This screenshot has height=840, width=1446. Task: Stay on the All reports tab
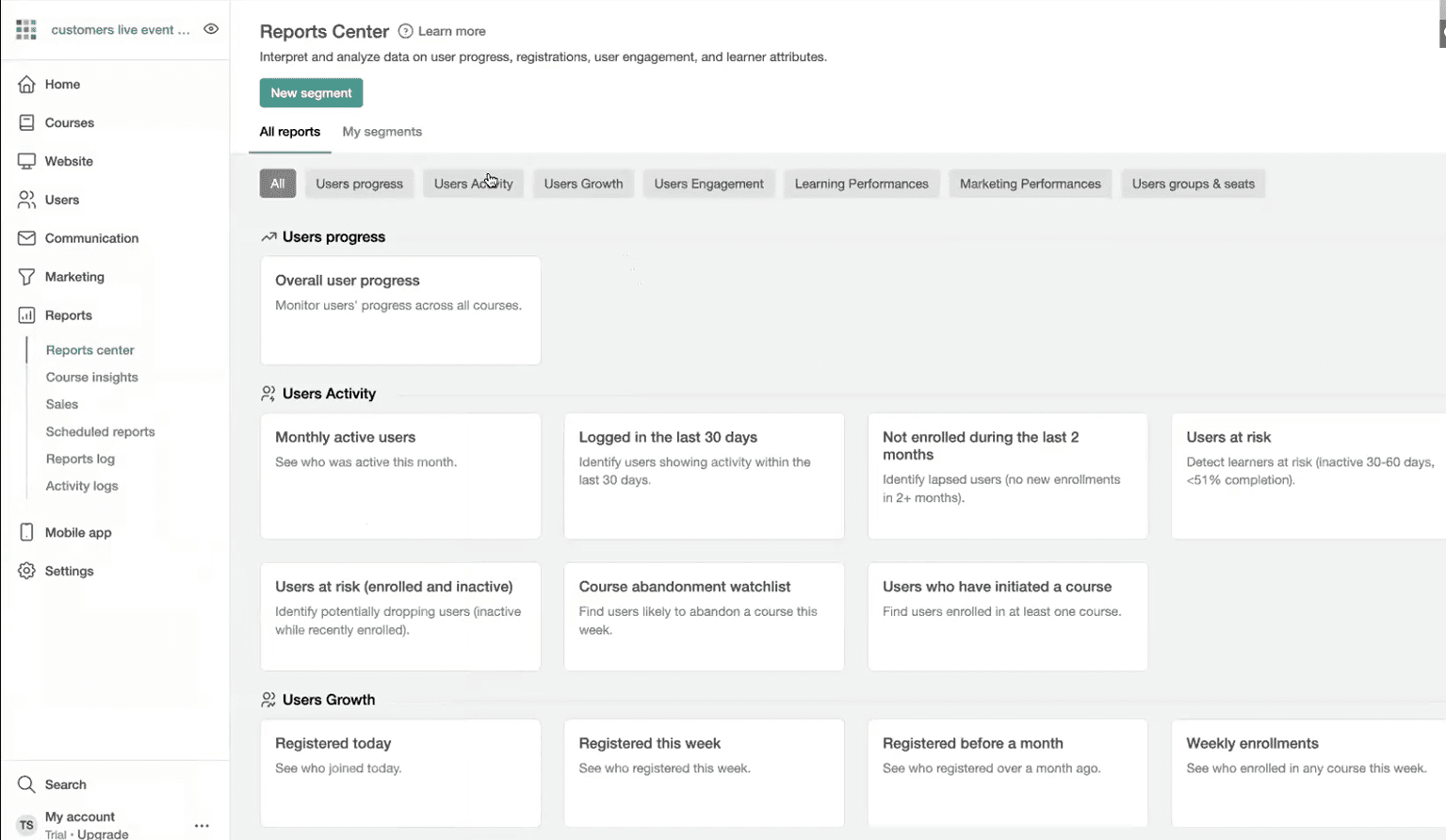[x=289, y=132]
